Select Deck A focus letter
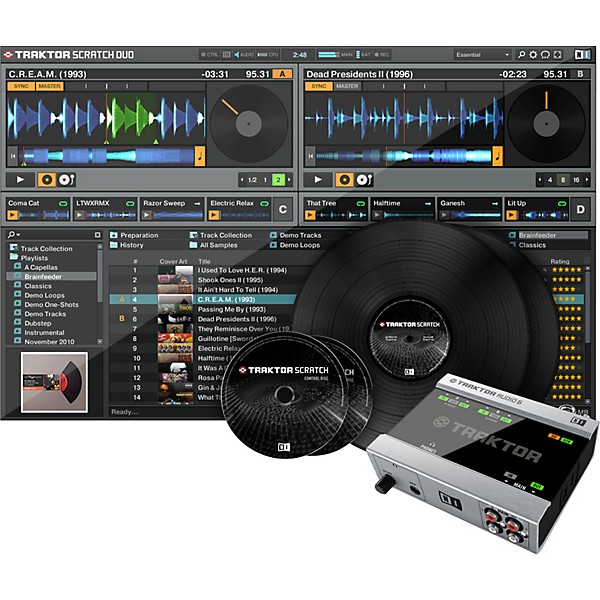The image size is (600, 600). pyautogui.click(x=282, y=74)
